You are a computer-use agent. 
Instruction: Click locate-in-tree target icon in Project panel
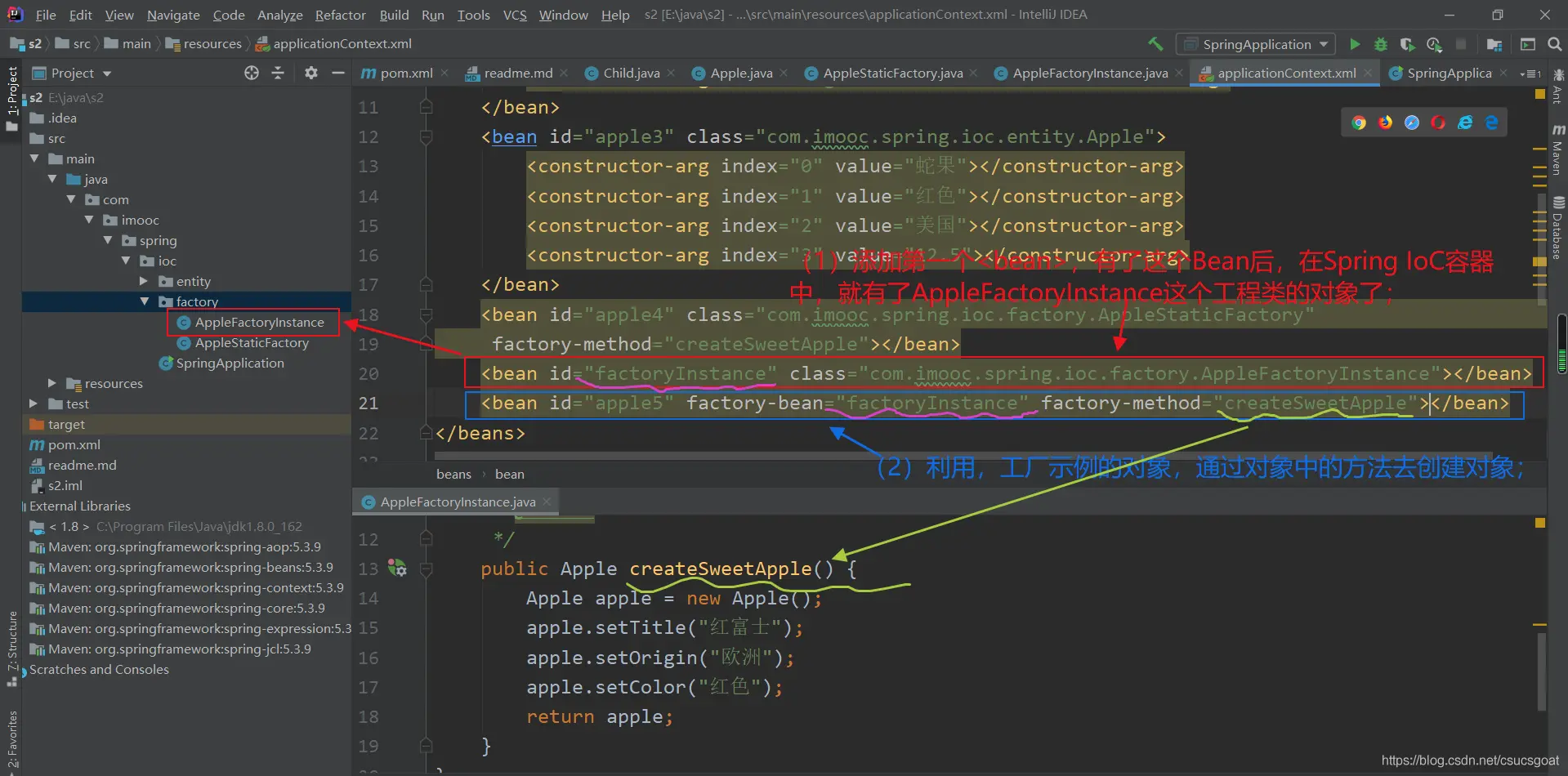[252, 74]
